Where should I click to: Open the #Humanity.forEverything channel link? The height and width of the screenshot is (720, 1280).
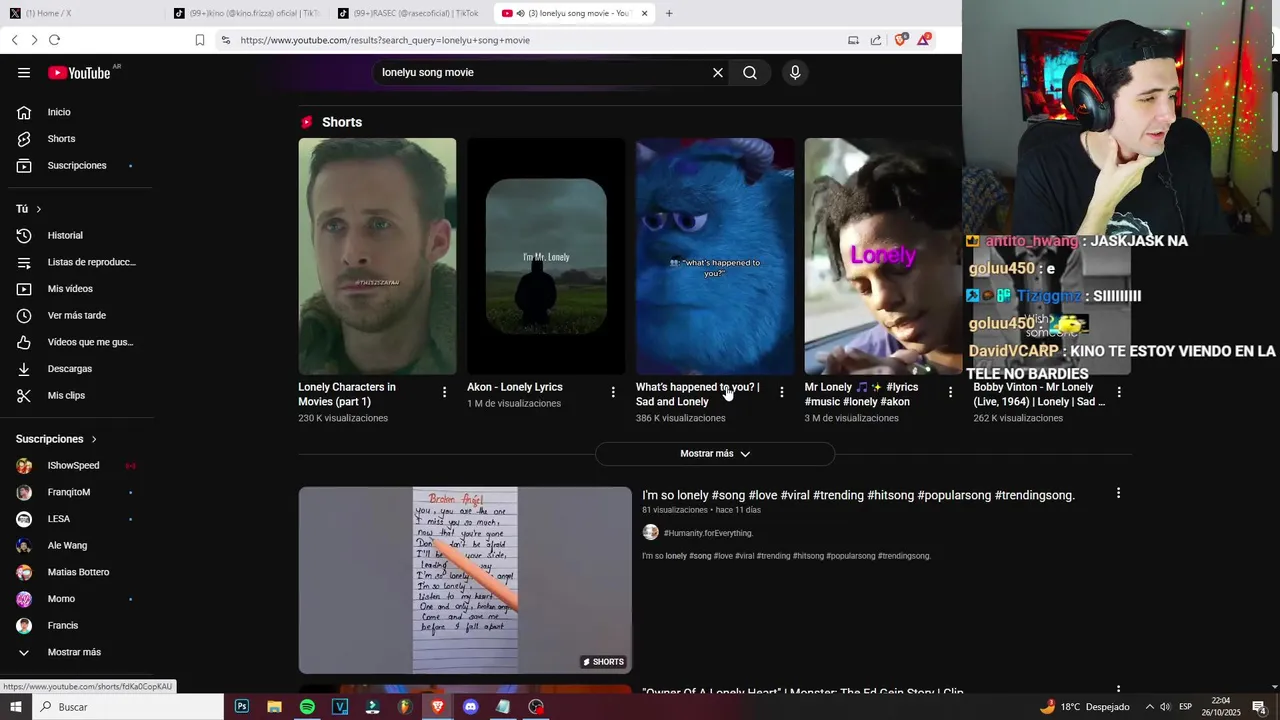708,533
